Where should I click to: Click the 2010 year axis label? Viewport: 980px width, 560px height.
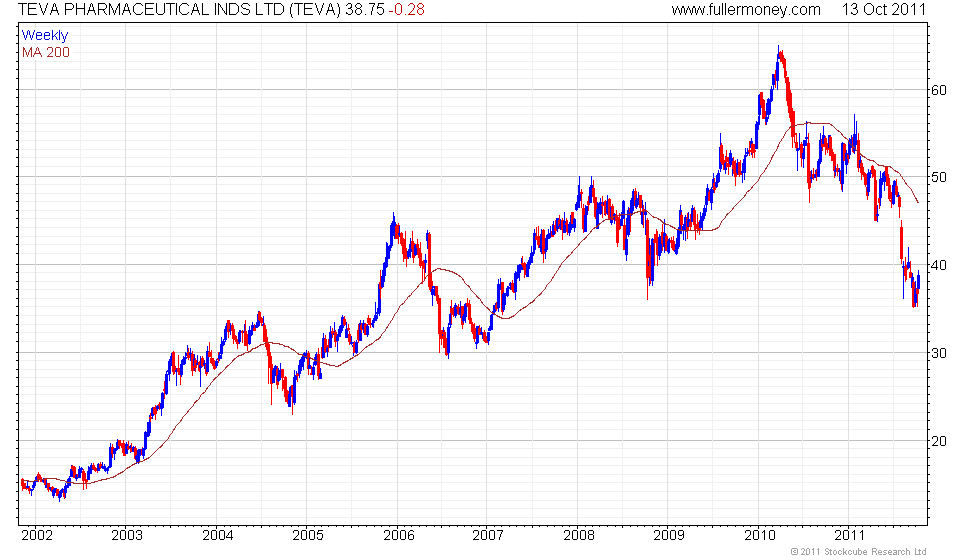(759, 535)
